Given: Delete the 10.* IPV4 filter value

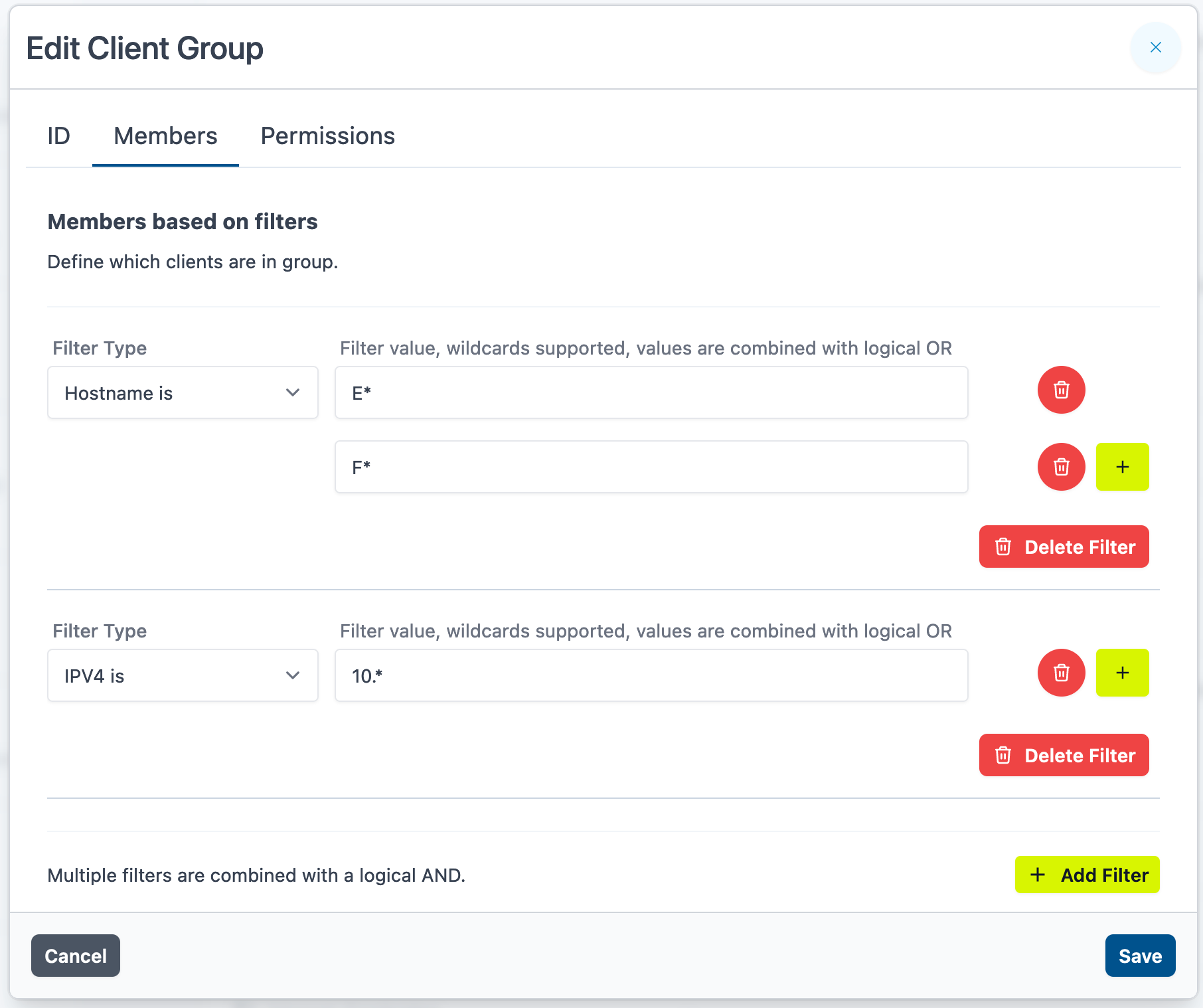Looking at the screenshot, I should click(x=1061, y=673).
